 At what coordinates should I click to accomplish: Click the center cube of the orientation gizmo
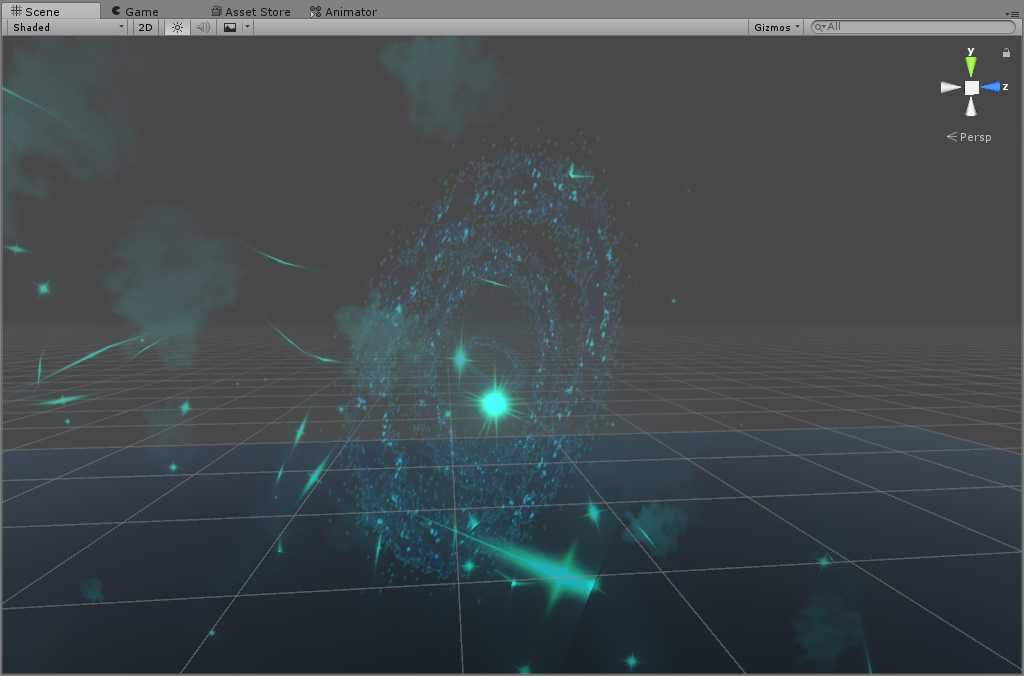[971, 88]
